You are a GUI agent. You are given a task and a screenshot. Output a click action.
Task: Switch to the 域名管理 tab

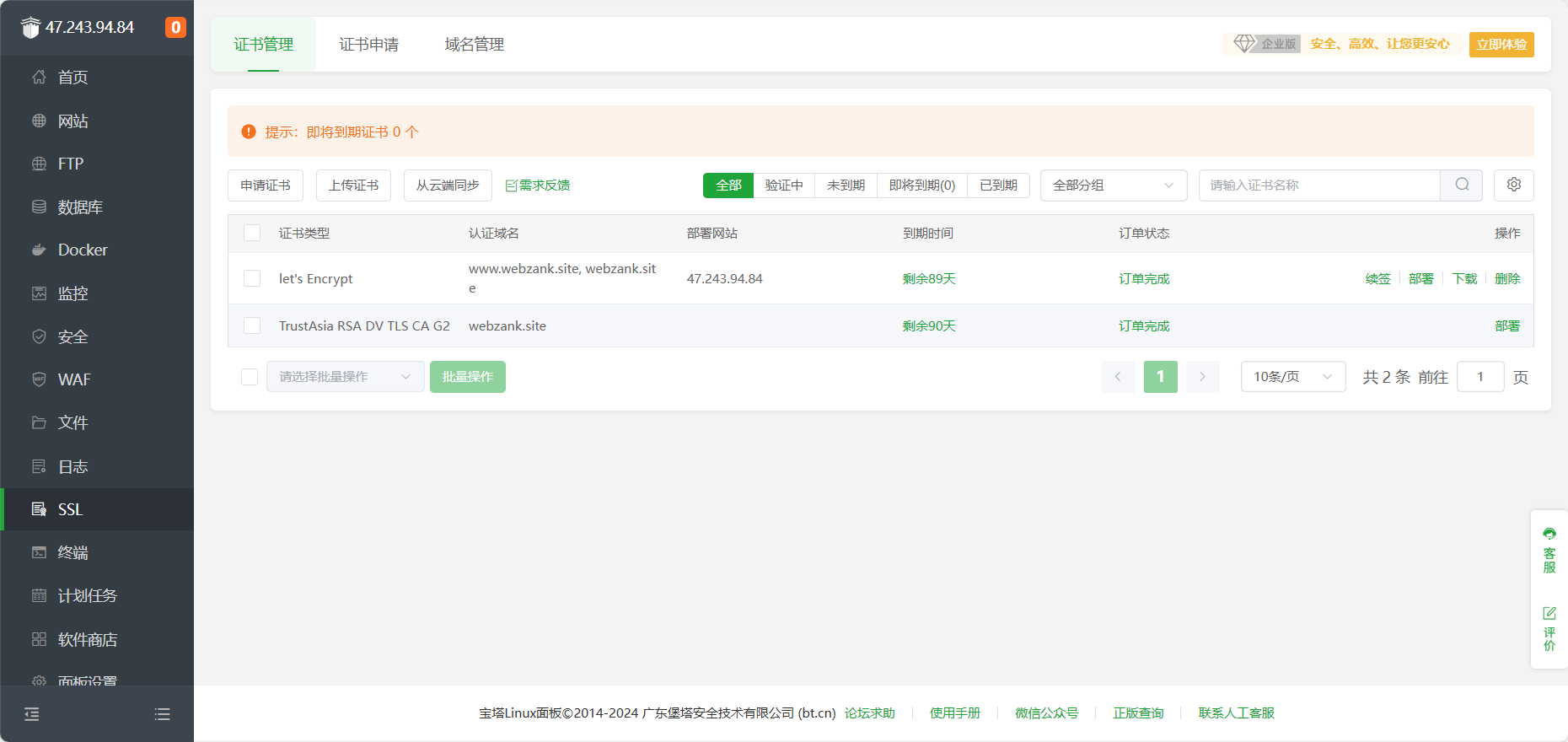[474, 45]
